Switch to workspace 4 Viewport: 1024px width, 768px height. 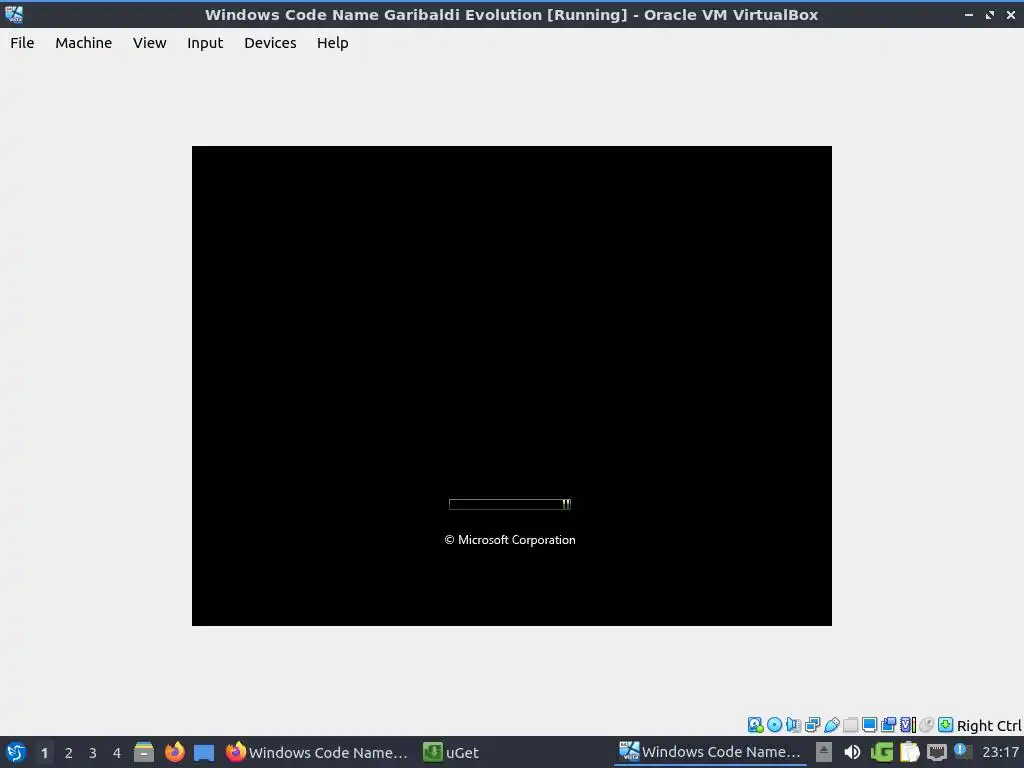pos(117,753)
